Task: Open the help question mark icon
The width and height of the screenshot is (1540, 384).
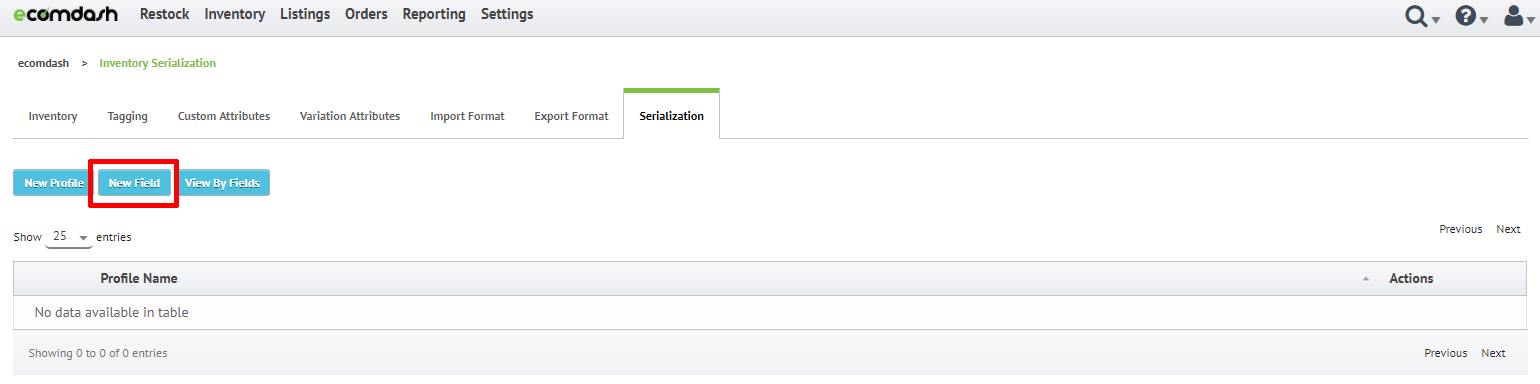Action: point(1466,16)
